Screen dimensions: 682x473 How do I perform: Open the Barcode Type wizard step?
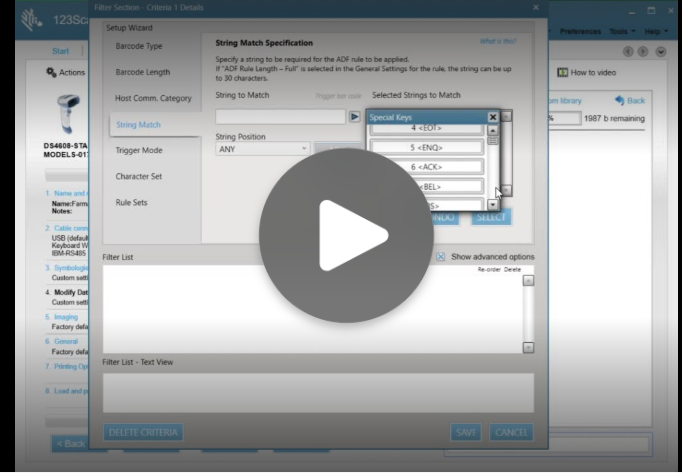pyautogui.click(x=139, y=46)
